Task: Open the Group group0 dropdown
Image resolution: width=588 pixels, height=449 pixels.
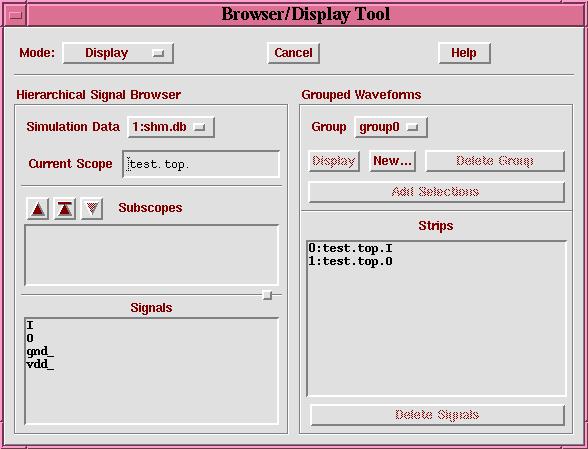Action: tap(391, 127)
